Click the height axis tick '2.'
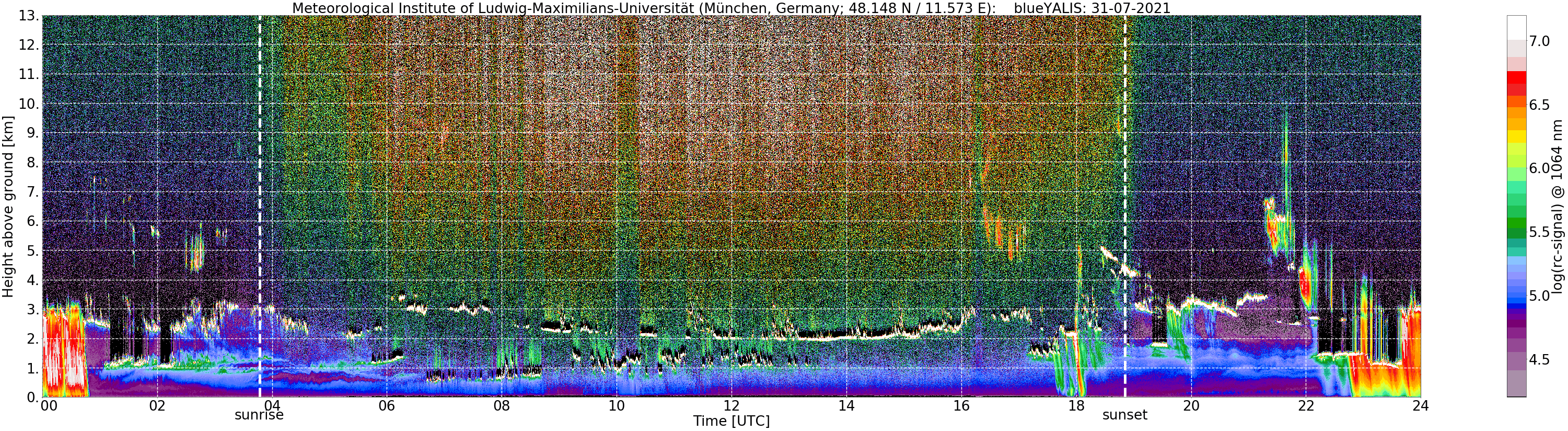 pos(33,339)
